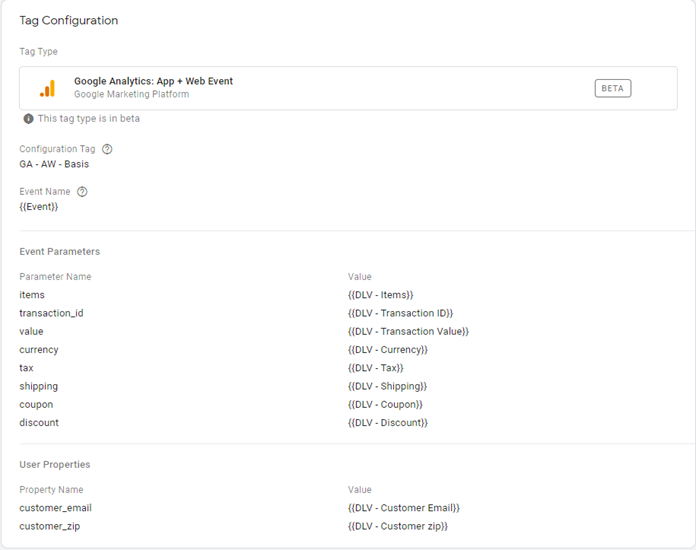Image resolution: width=696 pixels, height=550 pixels.
Task: Click the customer_email property name
Action: point(55,508)
